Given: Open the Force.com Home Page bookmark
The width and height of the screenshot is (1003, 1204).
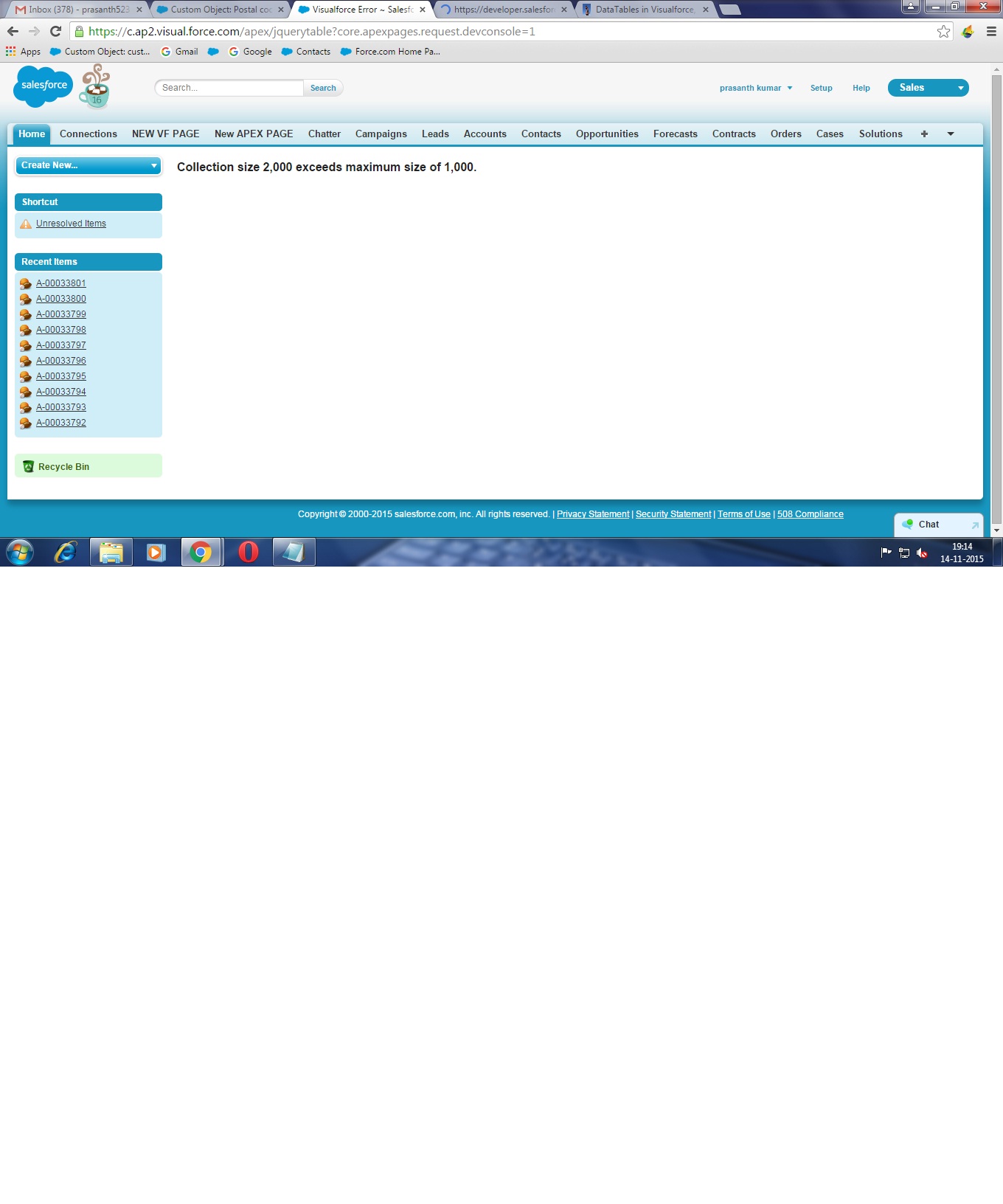Looking at the screenshot, I should [390, 52].
